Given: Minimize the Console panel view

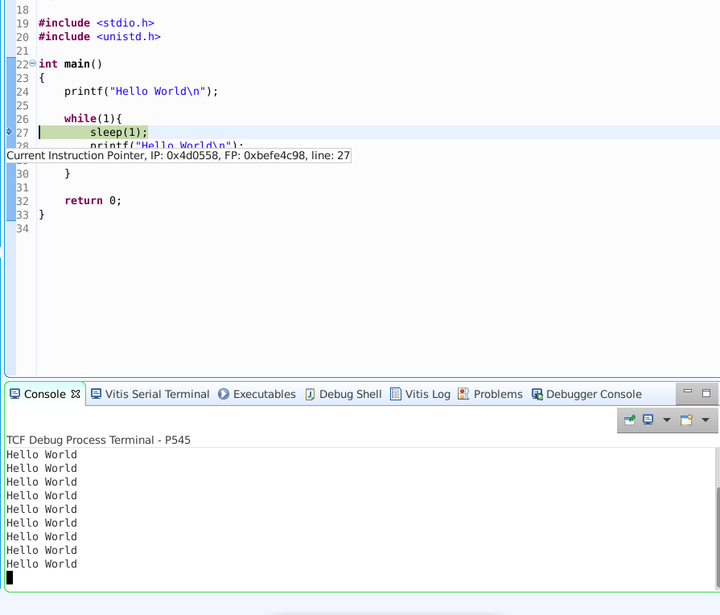Looking at the screenshot, I should 687,393.
